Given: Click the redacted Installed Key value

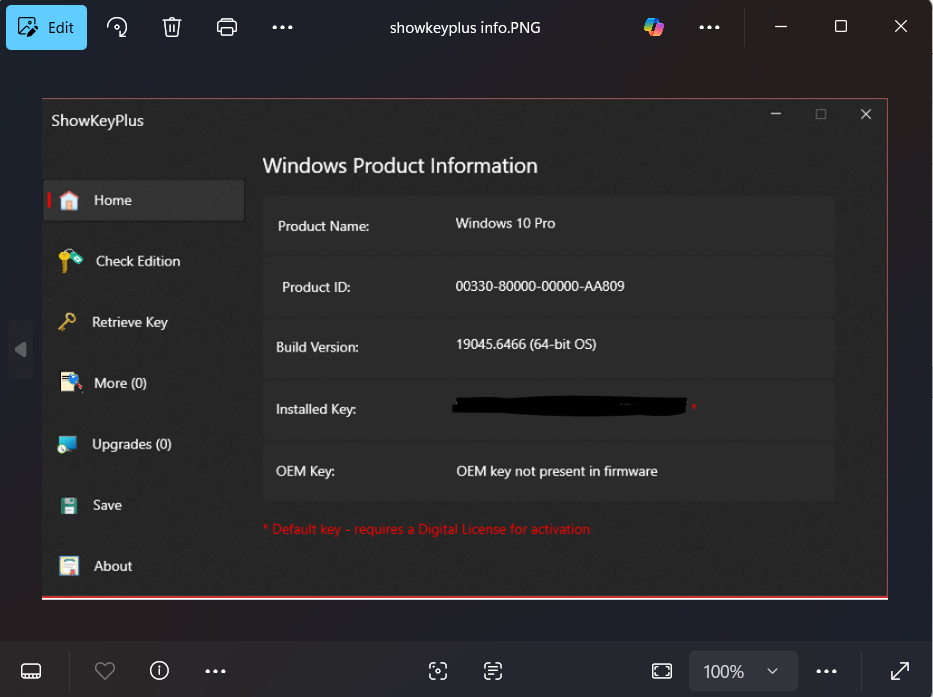Looking at the screenshot, I should coord(569,406).
